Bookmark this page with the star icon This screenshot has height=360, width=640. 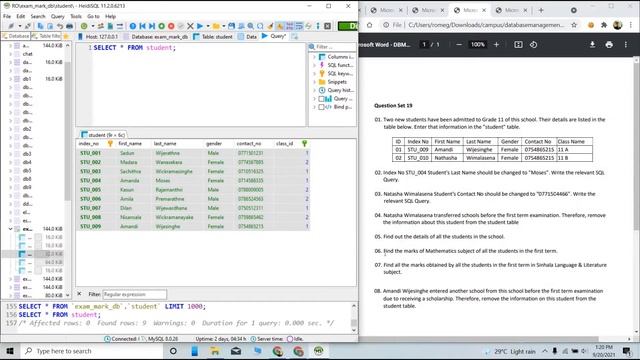pos(574,25)
